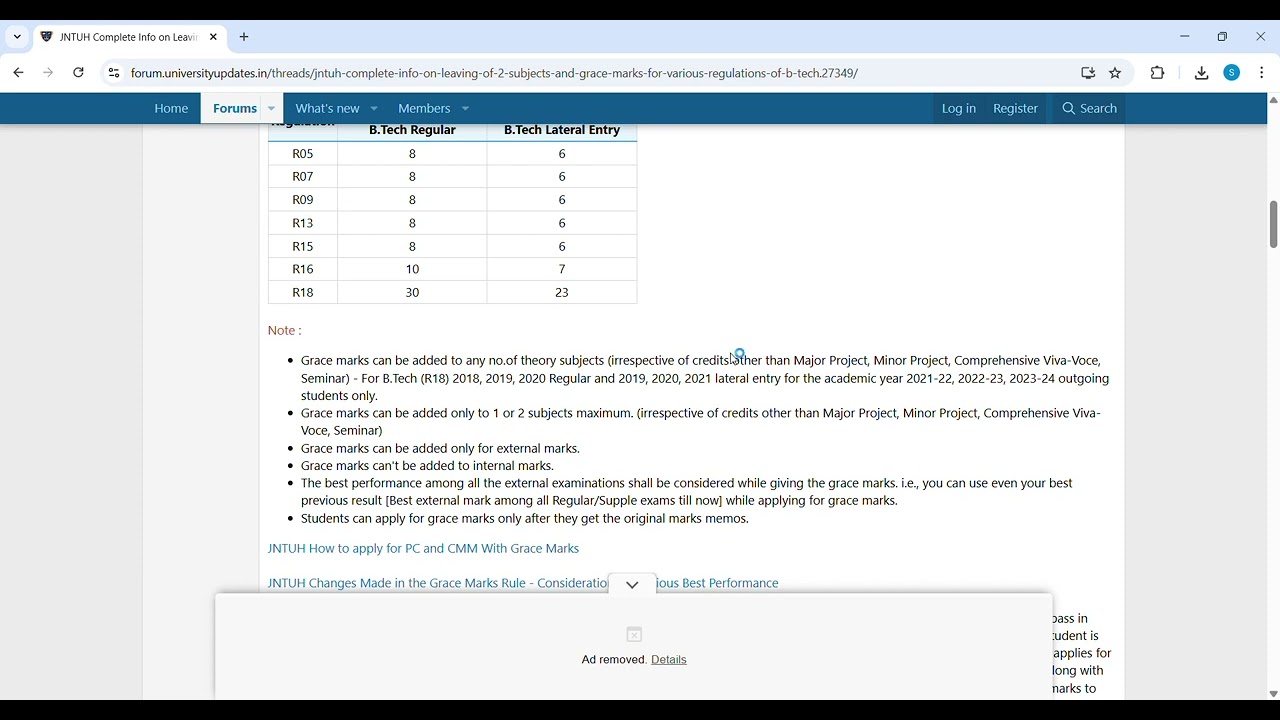View site information icon in address bar
Screen dimensions: 1280x720
pos(114,73)
